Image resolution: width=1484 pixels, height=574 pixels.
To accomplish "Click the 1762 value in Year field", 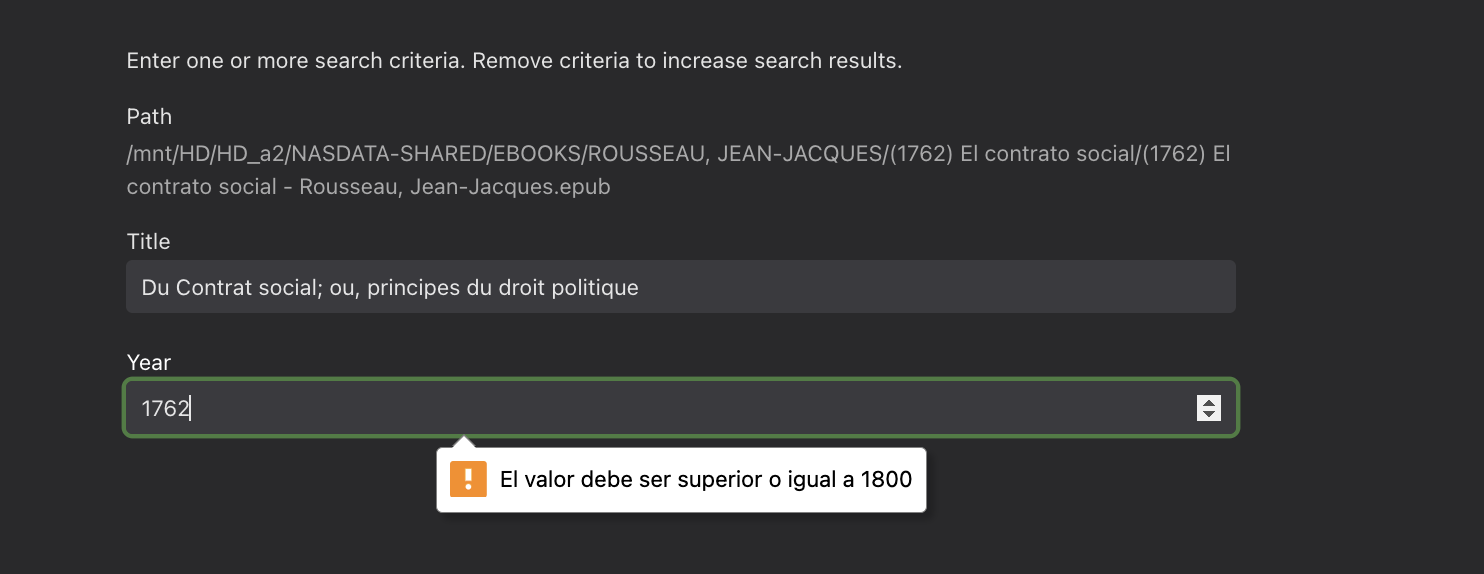I will [165, 408].
